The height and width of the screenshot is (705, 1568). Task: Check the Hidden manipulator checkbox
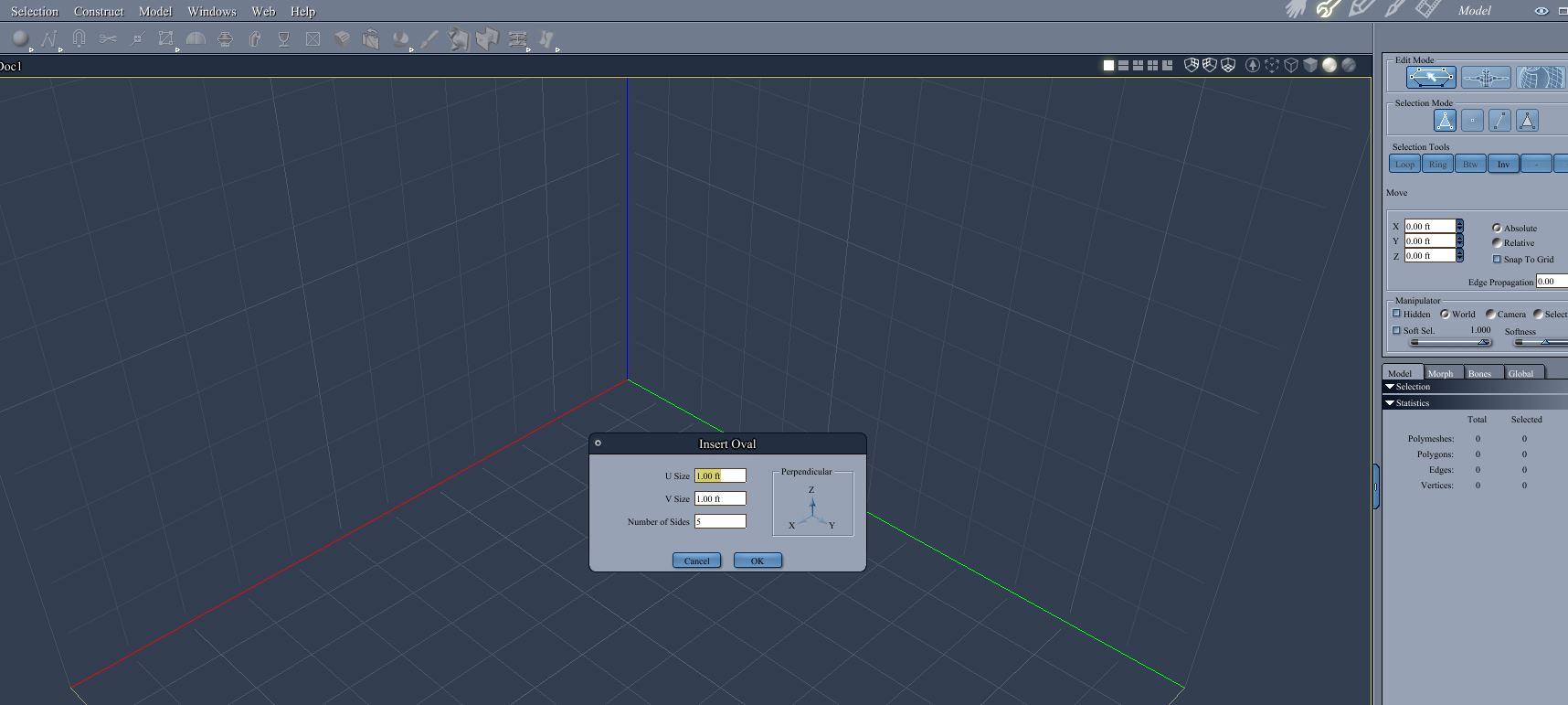click(x=1396, y=314)
